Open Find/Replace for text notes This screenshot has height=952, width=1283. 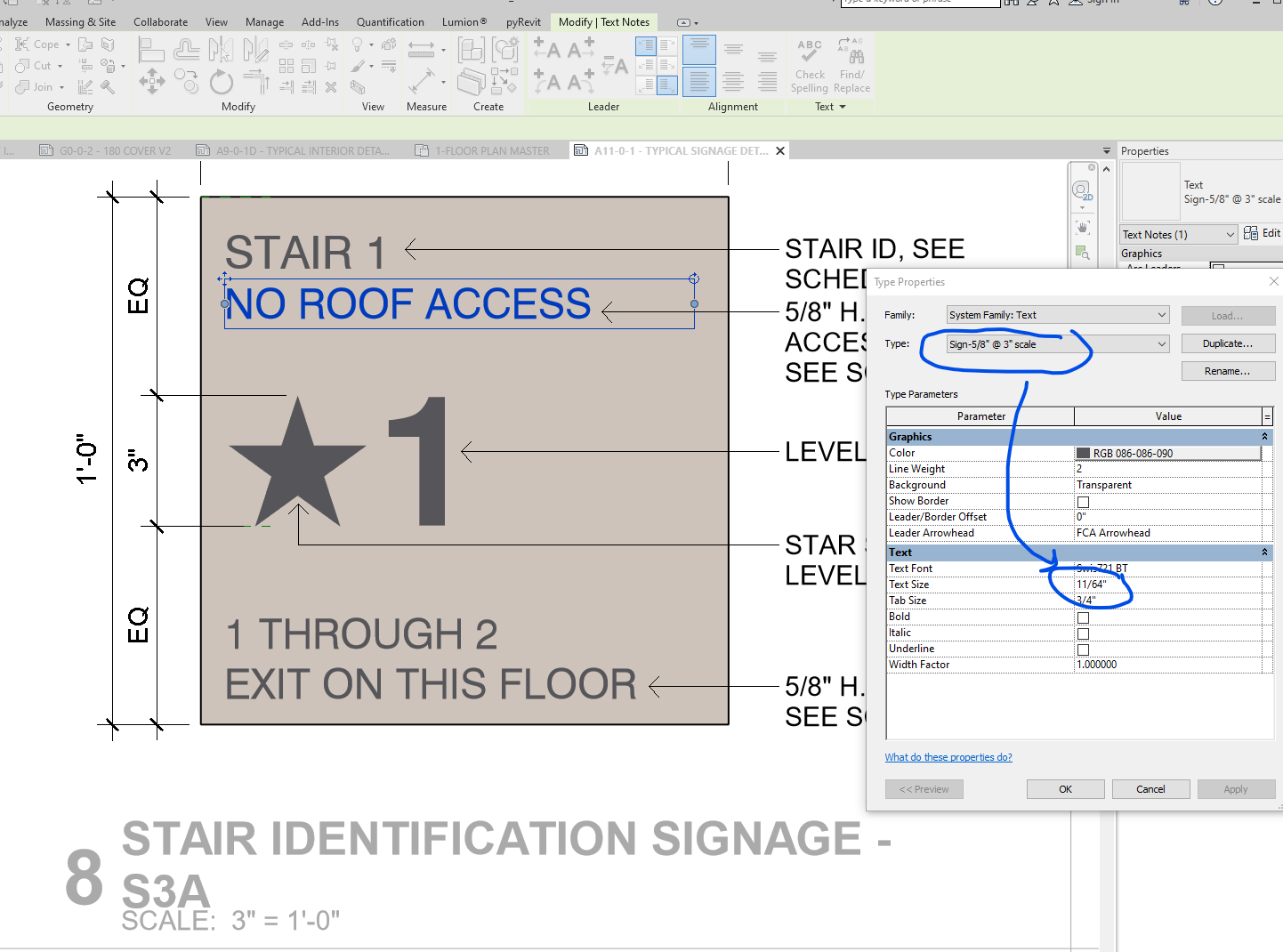point(851,62)
